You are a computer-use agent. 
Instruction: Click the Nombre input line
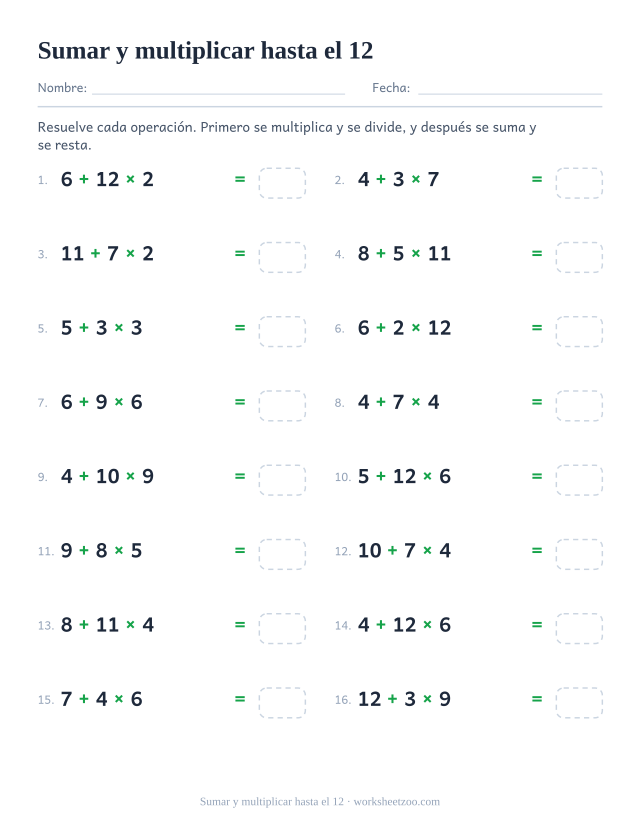click(x=218, y=89)
